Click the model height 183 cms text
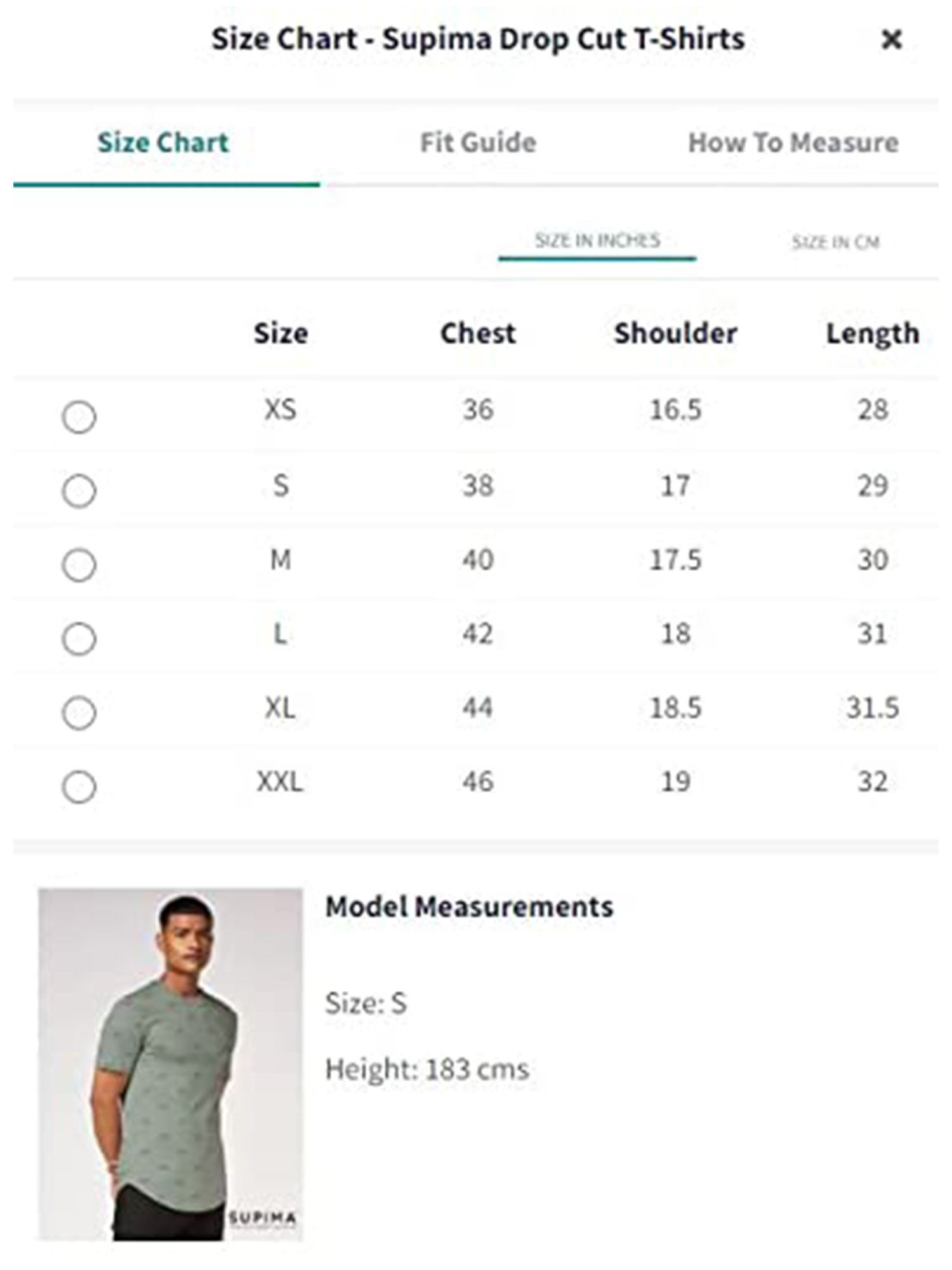 tap(426, 1069)
